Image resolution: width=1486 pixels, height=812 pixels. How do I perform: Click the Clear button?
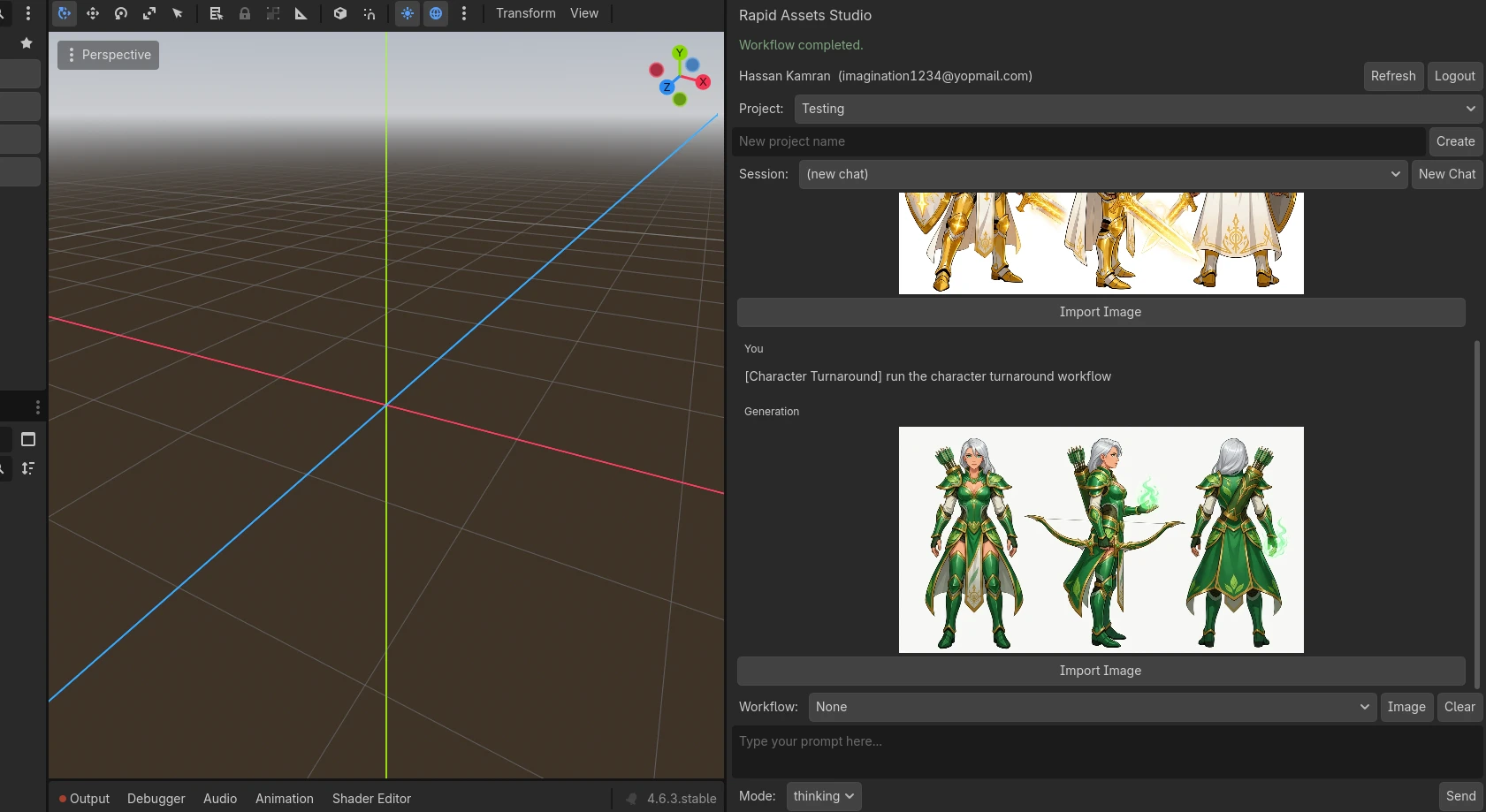[1459, 707]
